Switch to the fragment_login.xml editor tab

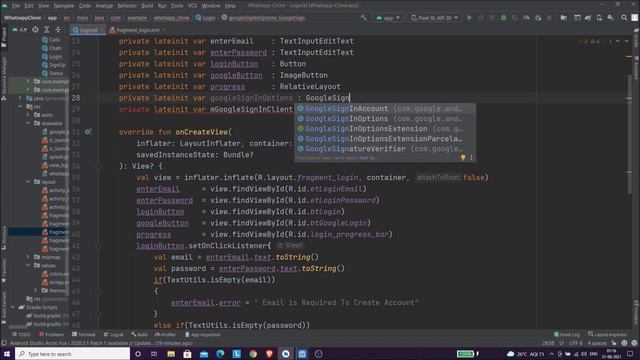pos(137,30)
